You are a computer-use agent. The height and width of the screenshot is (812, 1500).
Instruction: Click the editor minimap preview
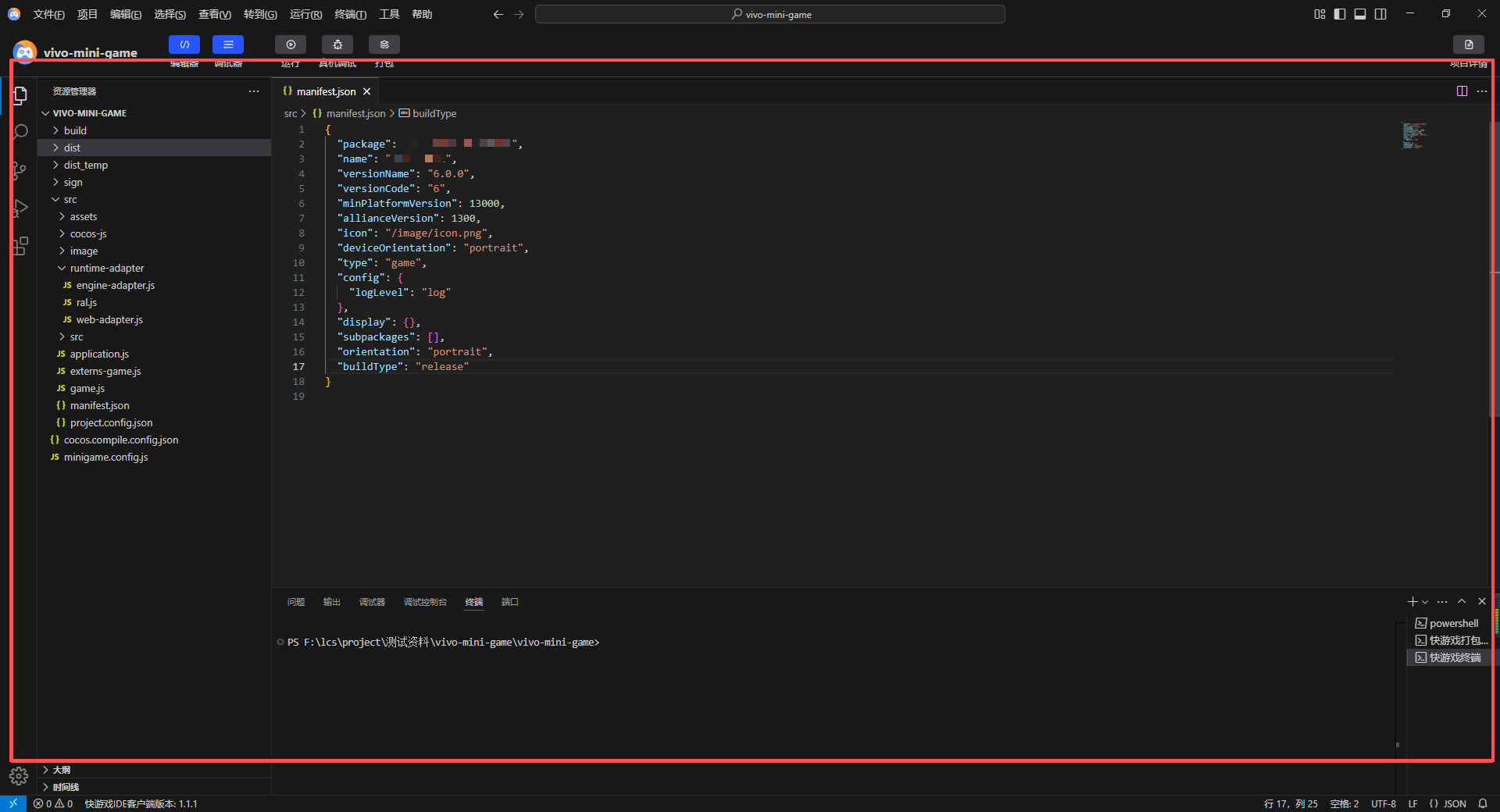tap(1414, 135)
